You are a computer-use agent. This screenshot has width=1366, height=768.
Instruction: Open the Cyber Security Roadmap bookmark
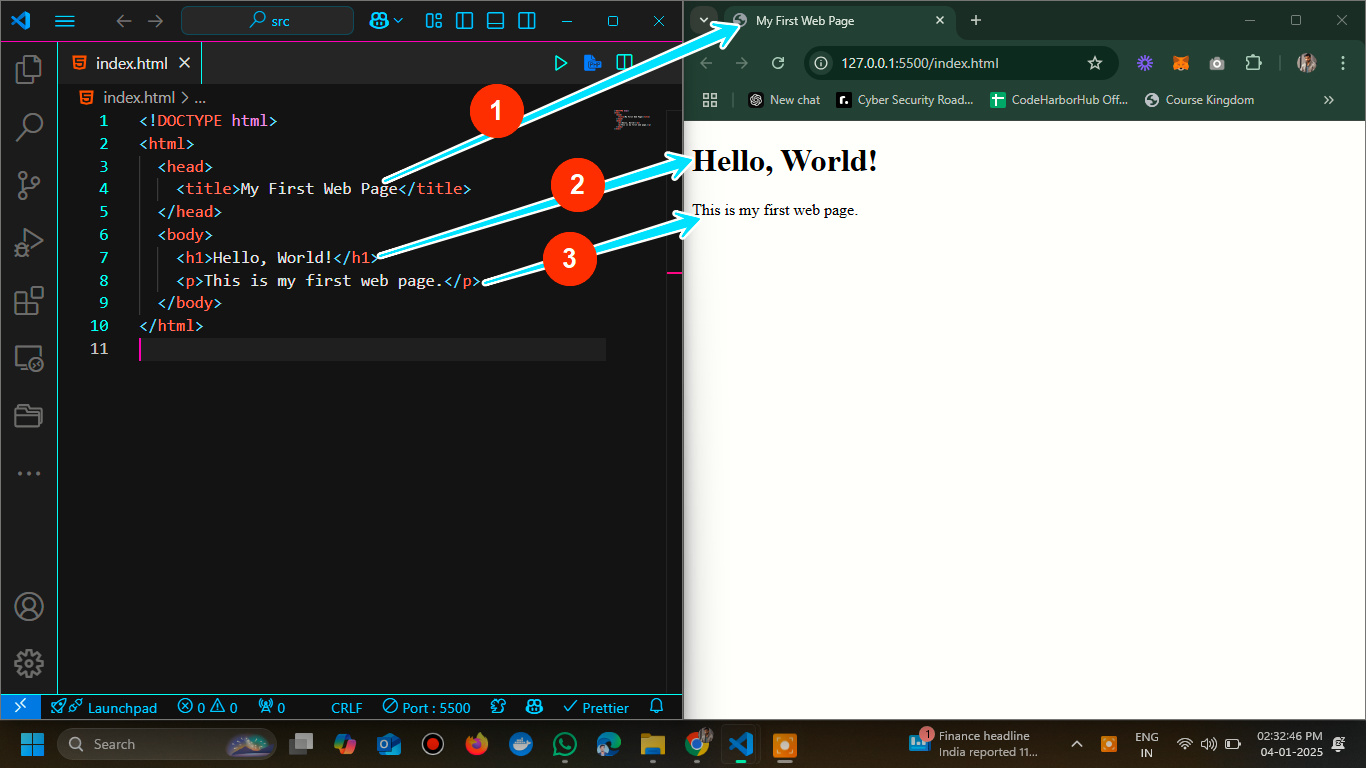click(x=905, y=100)
